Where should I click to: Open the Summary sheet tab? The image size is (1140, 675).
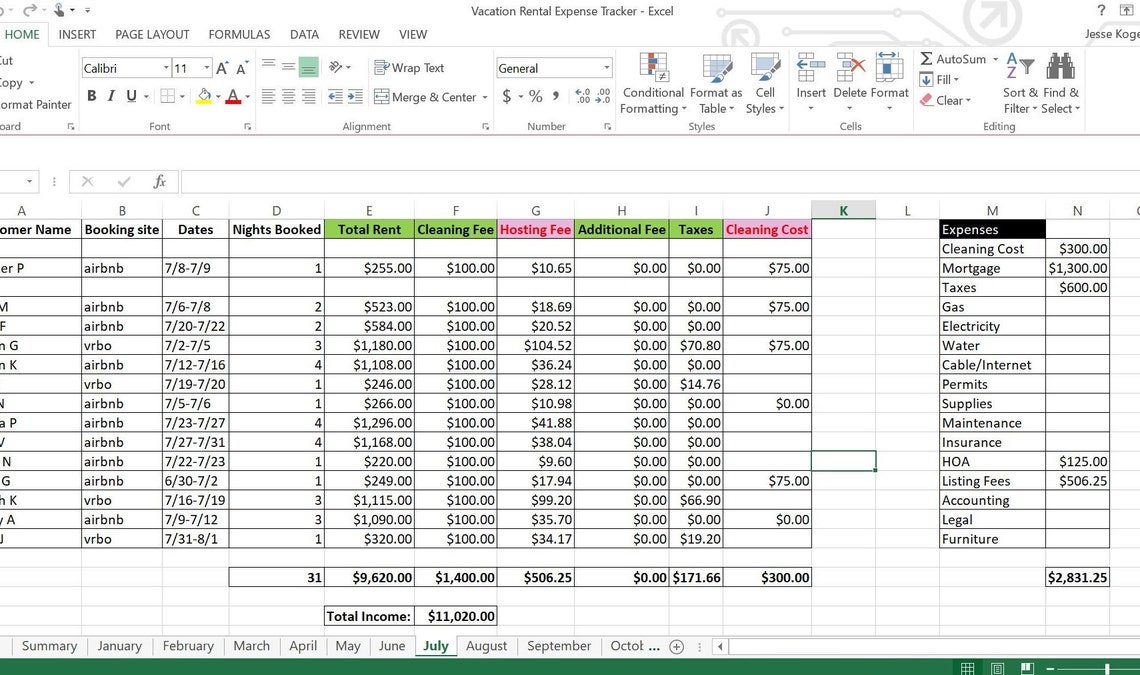[x=49, y=646]
